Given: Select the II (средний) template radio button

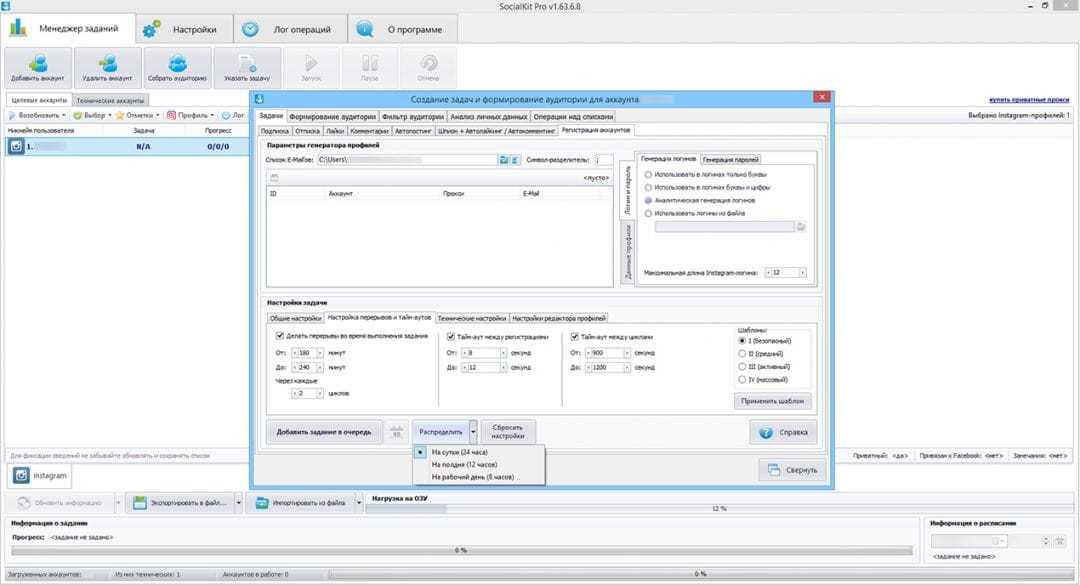Looking at the screenshot, I should point(741,353).
